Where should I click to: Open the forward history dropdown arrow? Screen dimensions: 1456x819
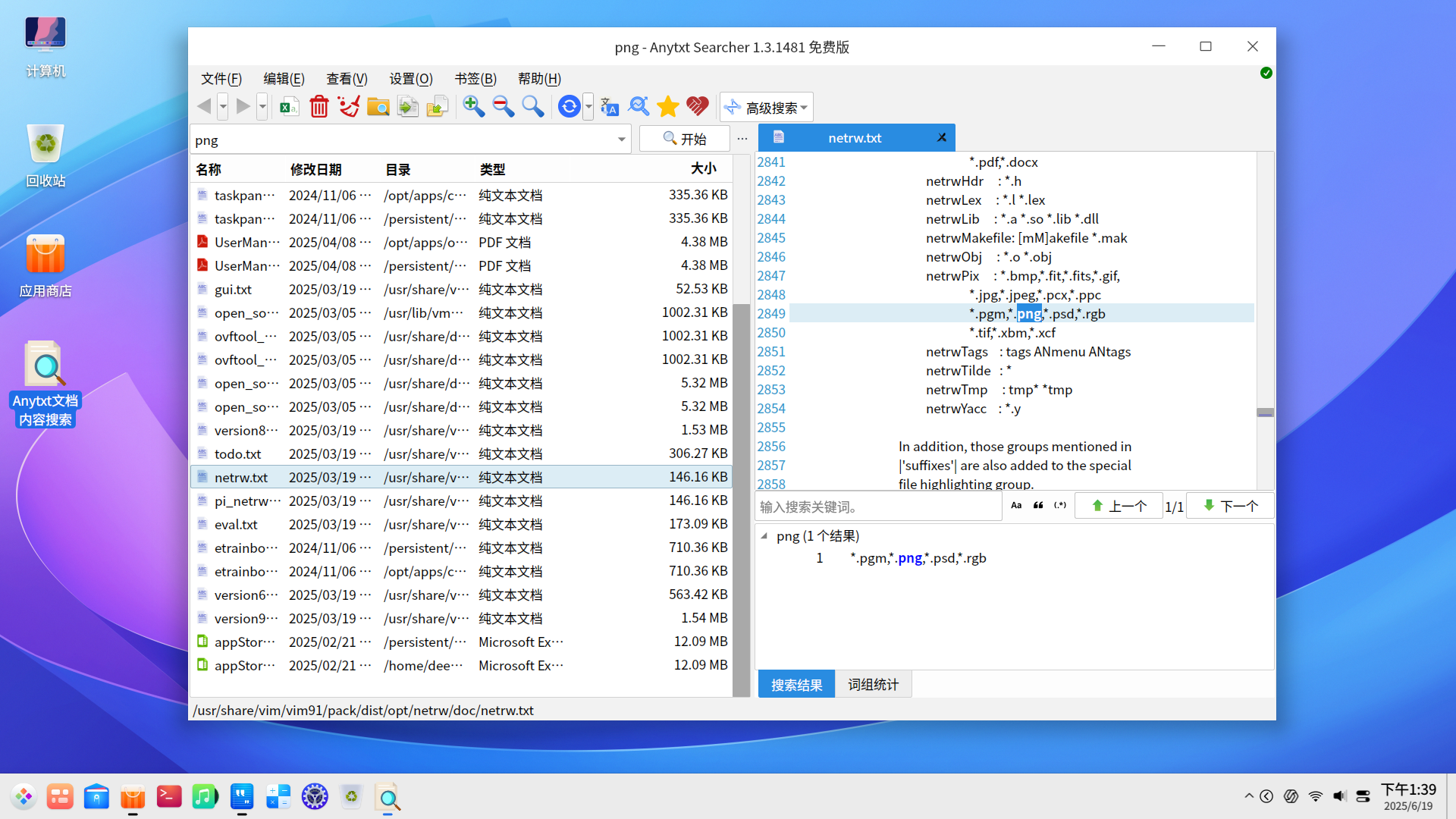click(x=262, y=107)
